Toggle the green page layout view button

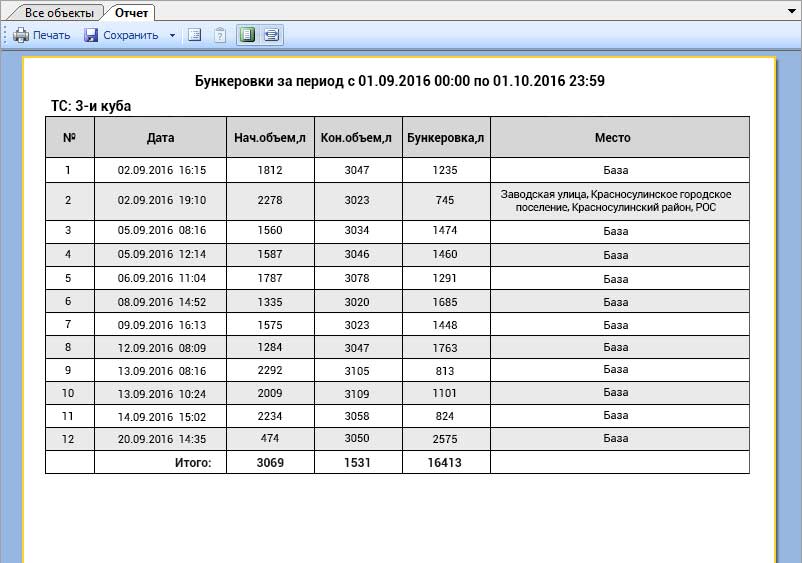coord(247,35)
